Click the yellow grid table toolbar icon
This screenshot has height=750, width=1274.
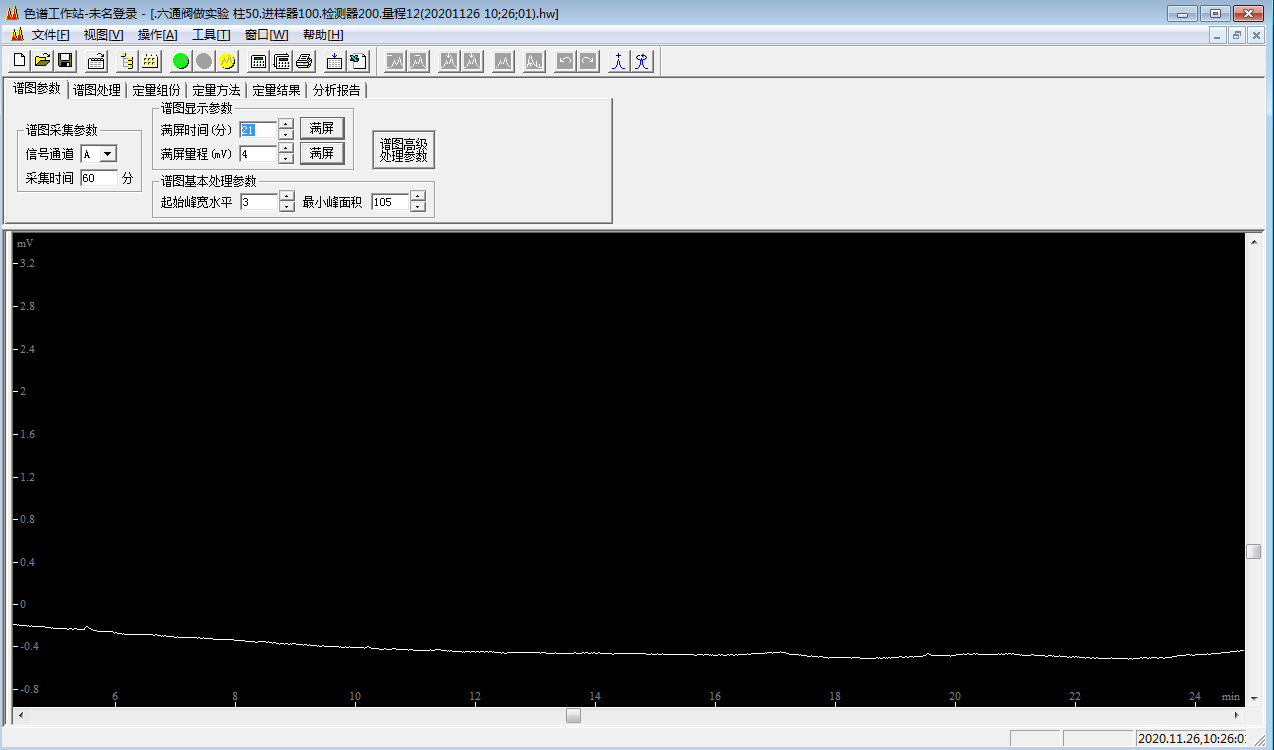(x=150, y=61)
